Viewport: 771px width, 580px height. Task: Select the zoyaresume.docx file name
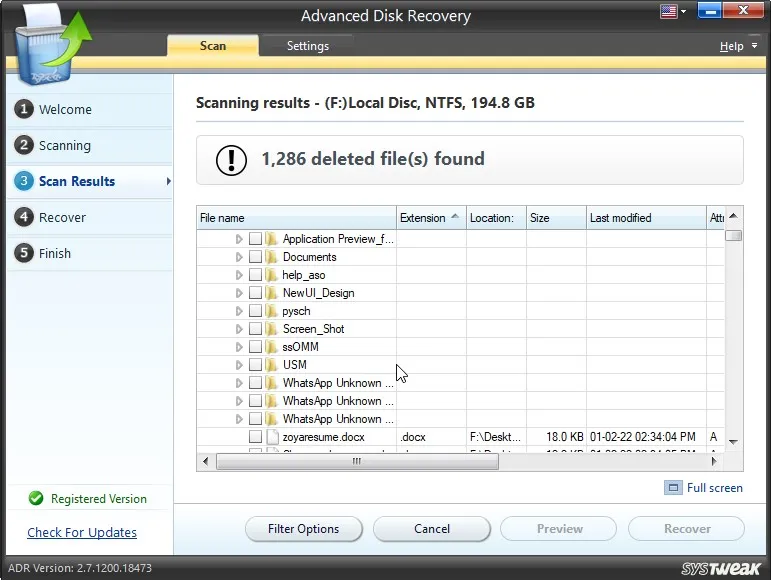pyautogui.click(x=324, y=436)
